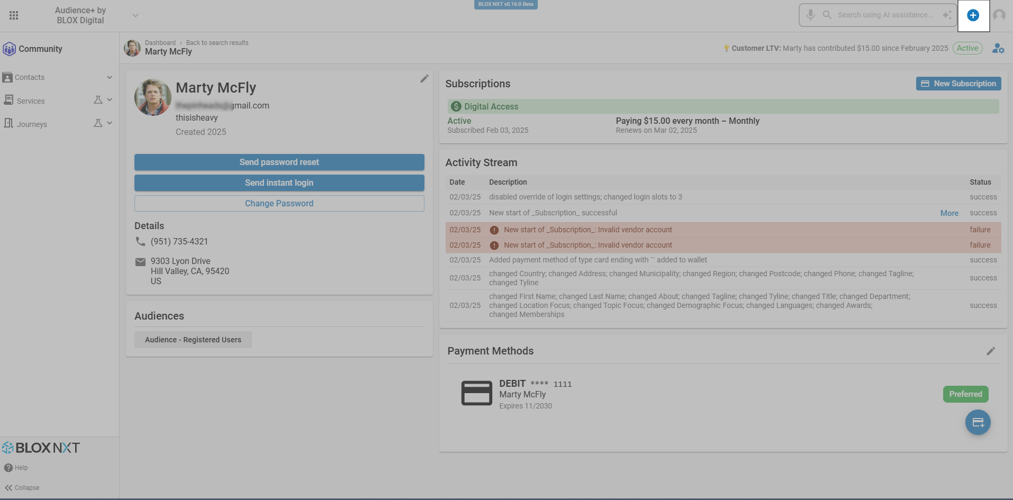Image resolution: width=1013 pixels, height=500 pixels.
Task: Click the envelope icon beside the address
Action: pyautogui.click(x=140, y=262)
